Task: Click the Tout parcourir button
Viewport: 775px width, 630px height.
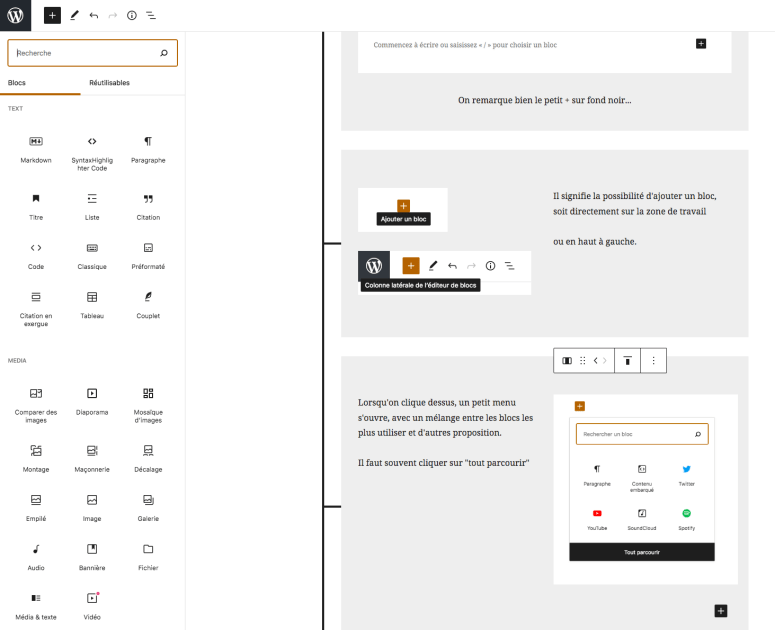Action: pyautogui.click(x=641, y=552)
